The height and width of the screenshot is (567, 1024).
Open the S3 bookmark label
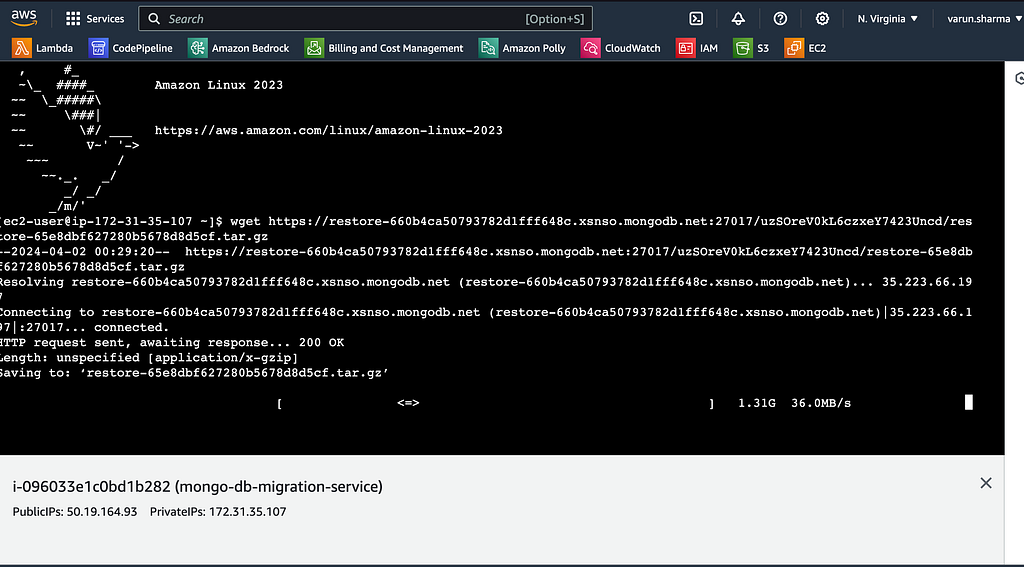(763, 48)
